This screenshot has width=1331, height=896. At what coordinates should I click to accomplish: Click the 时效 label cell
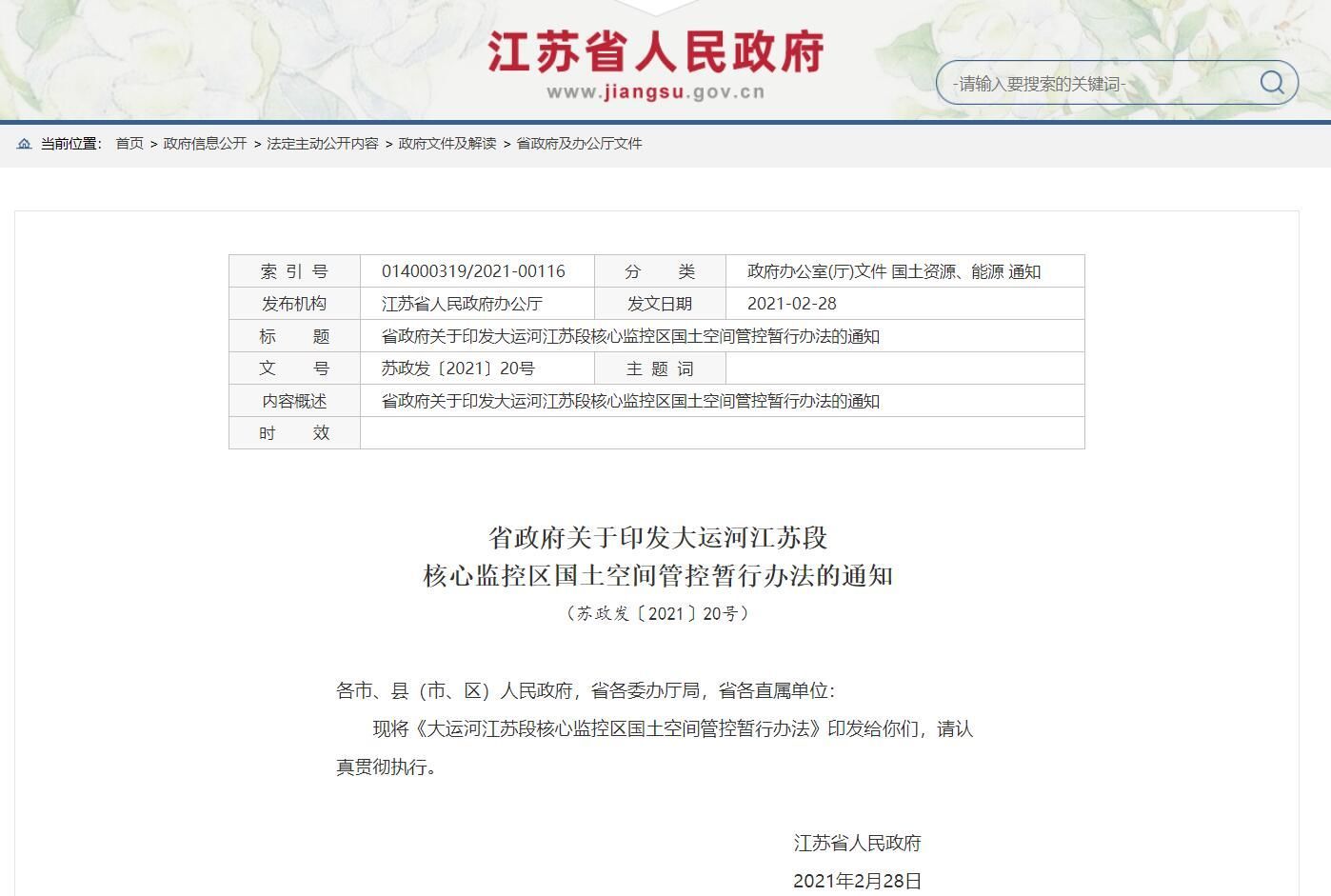(294, 433)
